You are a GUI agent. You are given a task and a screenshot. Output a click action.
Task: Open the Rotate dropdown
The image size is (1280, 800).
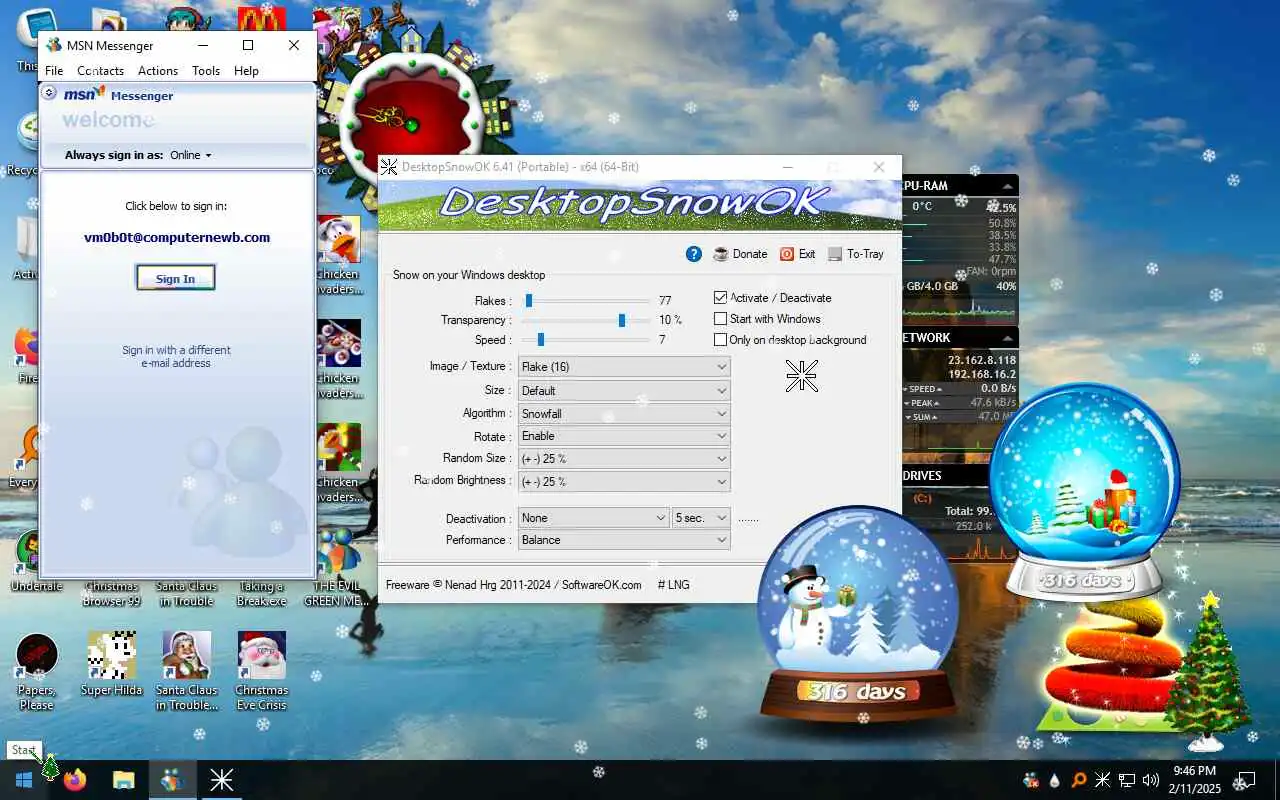tap(624, 436)
